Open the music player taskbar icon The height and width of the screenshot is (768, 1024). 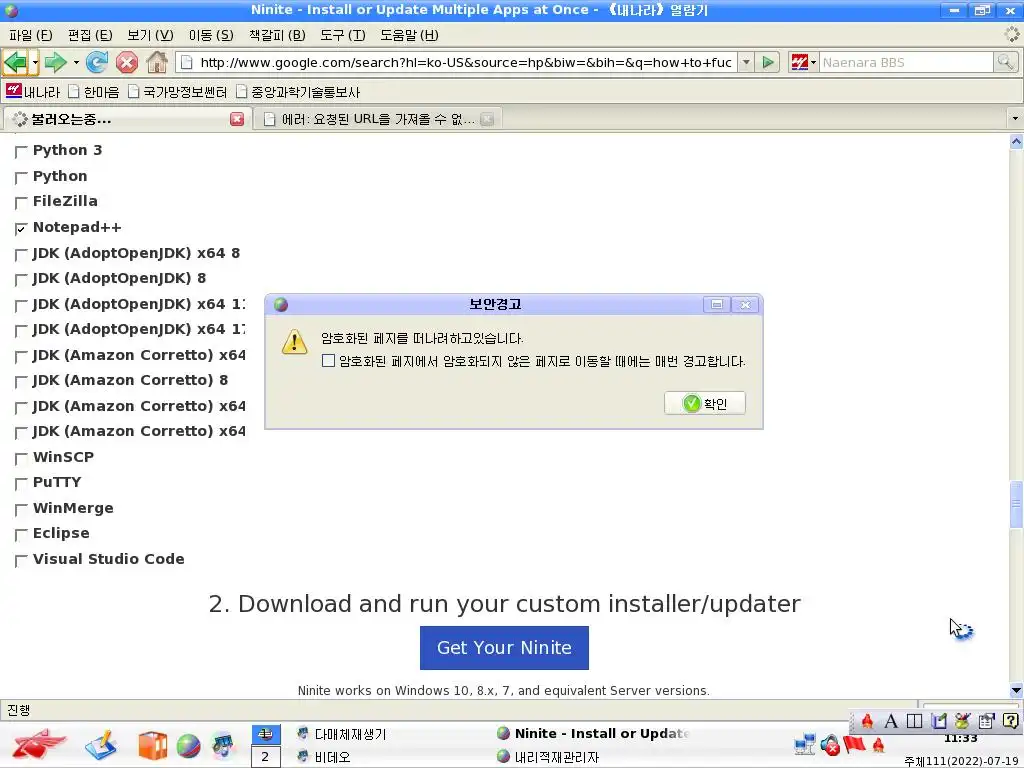223,746
